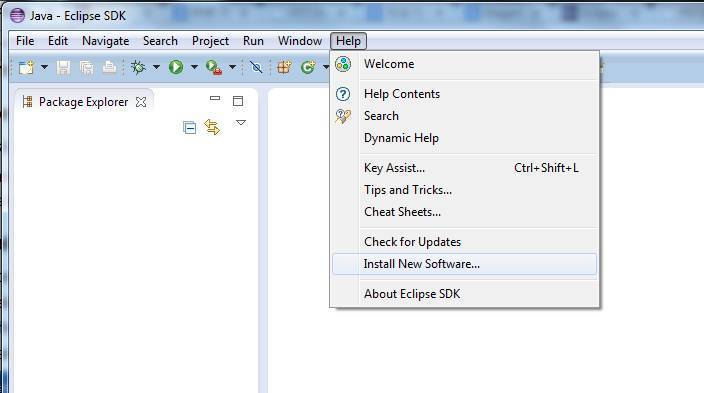Choose Search in the Help menu
This screenshot has height=393, width=704.
(465, 116)
